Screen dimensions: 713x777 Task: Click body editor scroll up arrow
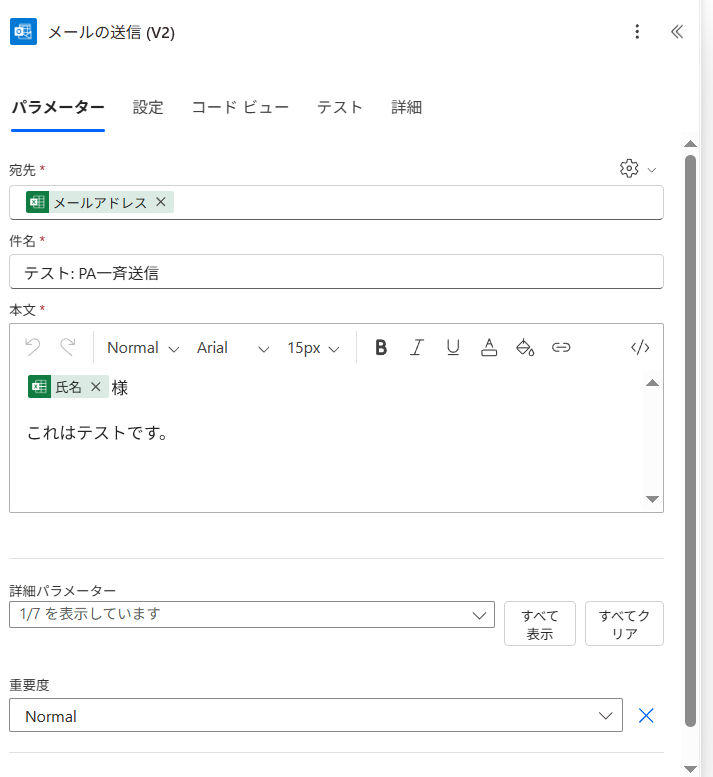click(653, 383)
